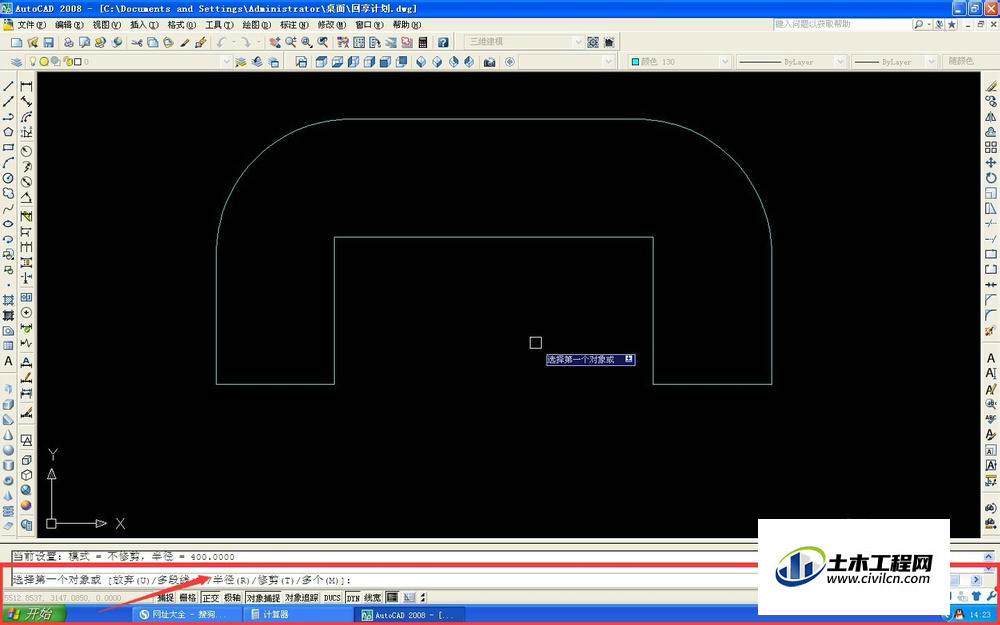Viewport: 1000px width, 625px height.
Task: Click the Undo arrow icon
Action: tap(221, 42)
